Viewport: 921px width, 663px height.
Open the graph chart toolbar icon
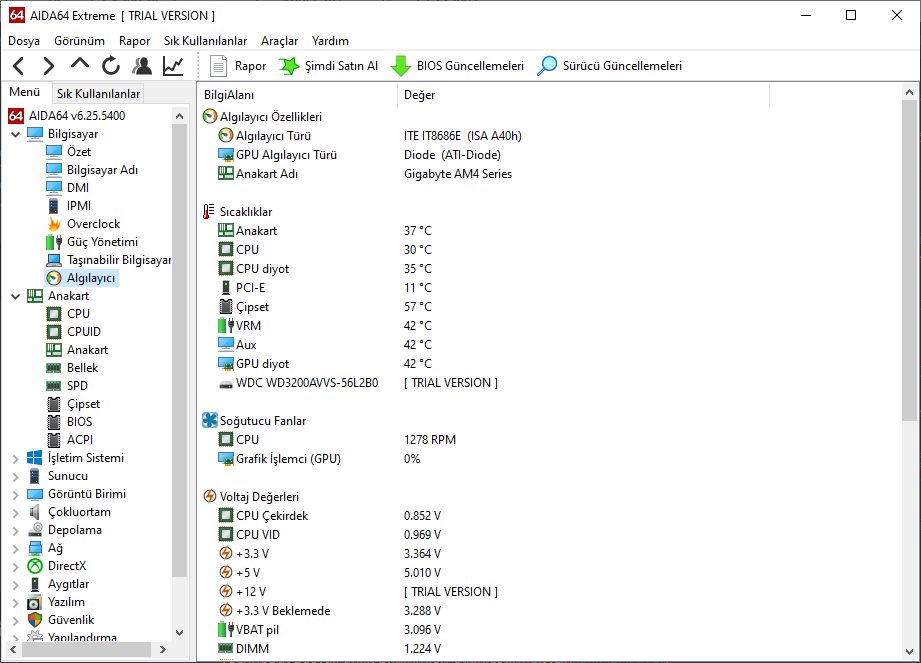(173, 66)
